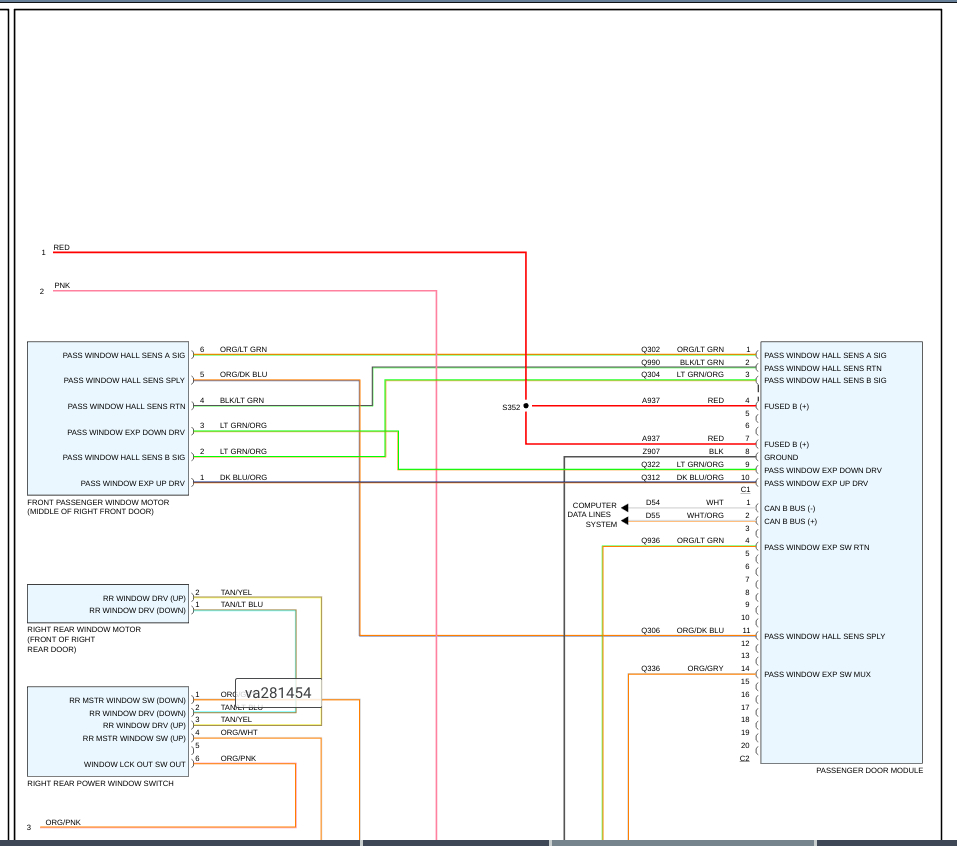Click the FUSED B (+) pin 4 text
Viewport: 957px width, 846px height.
(786, 406)
